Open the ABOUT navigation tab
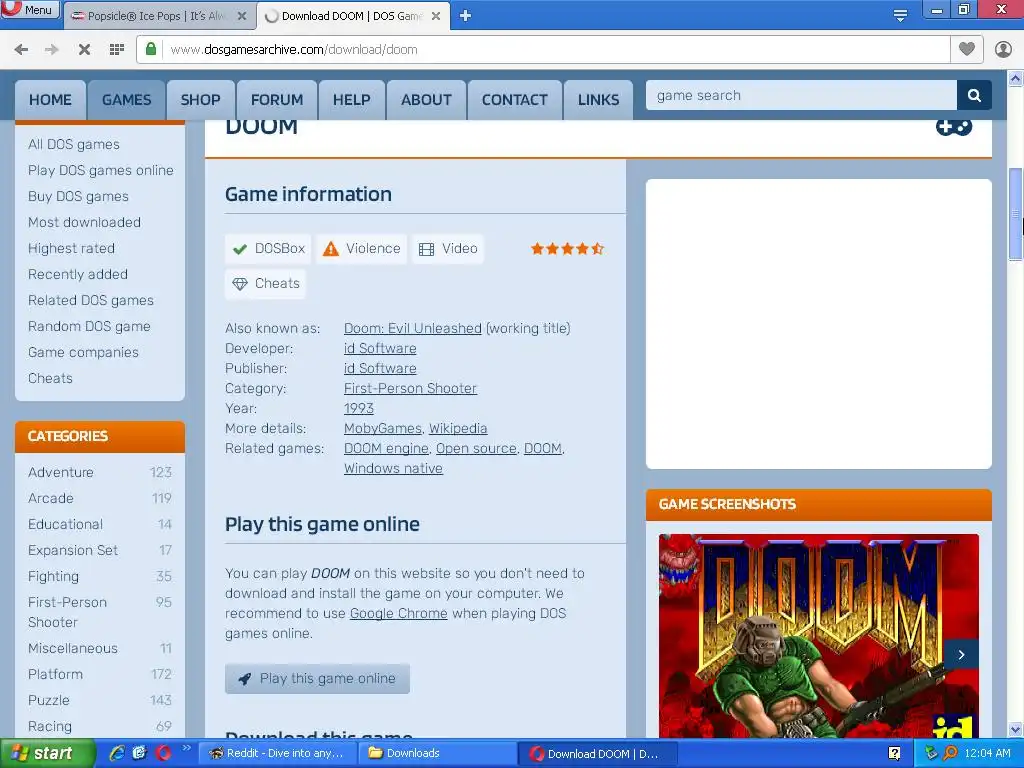 [x=426, y=100]
